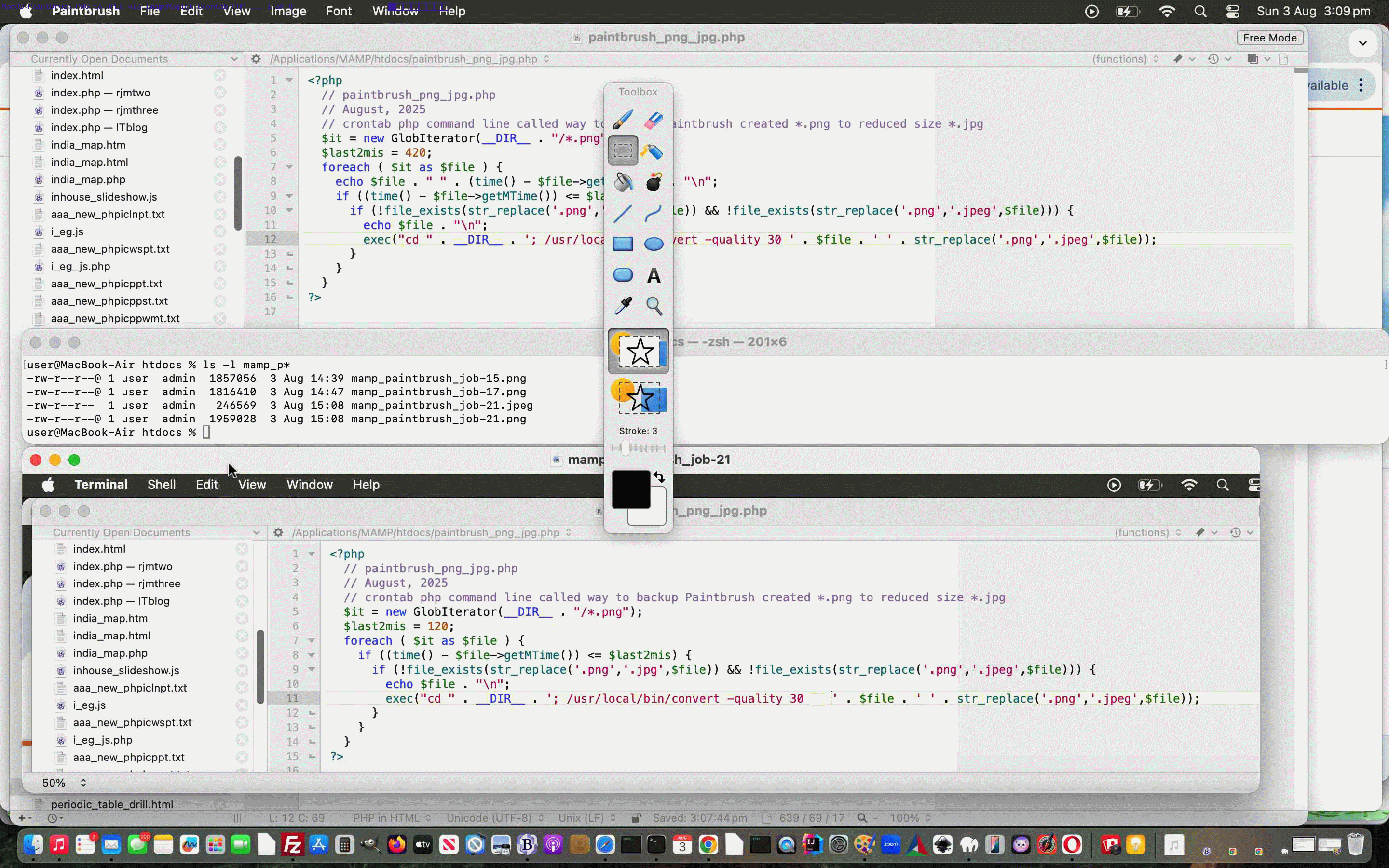Viewport: 1389px width, 868px height.
Task: Select the rounded rectangle tool
Action: point(623,275)
